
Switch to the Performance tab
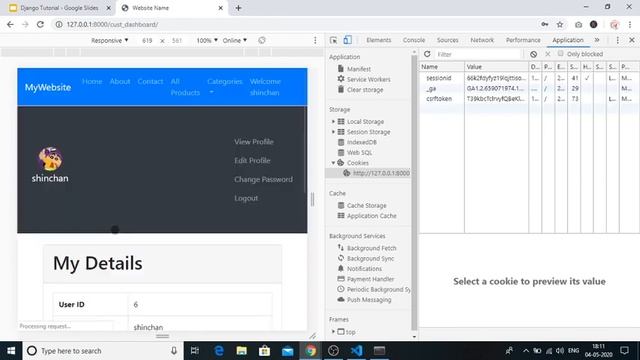point(523,40)
